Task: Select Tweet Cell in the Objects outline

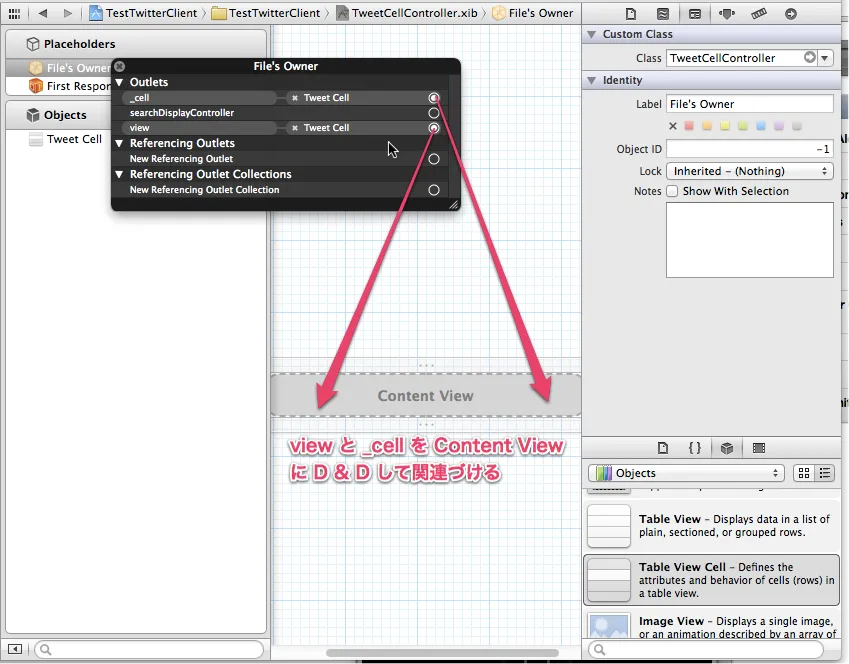Action: click(x=74, y=139)
